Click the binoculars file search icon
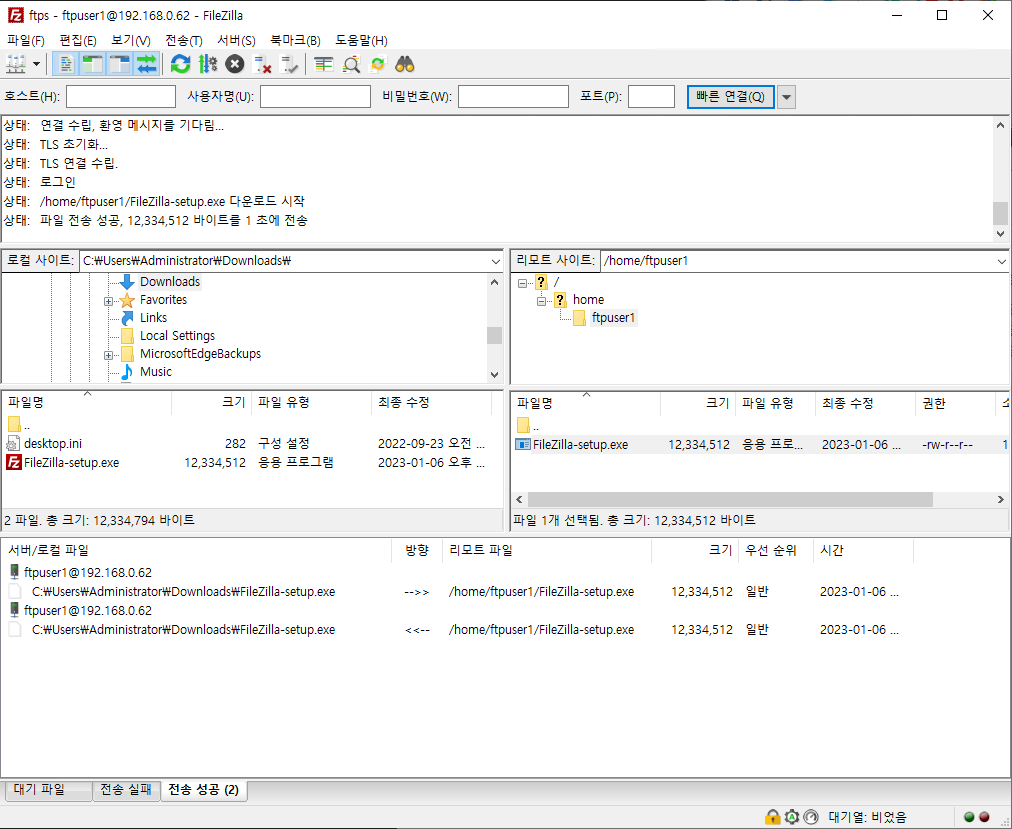1012x829 pixels. click(x=405, y=64)
